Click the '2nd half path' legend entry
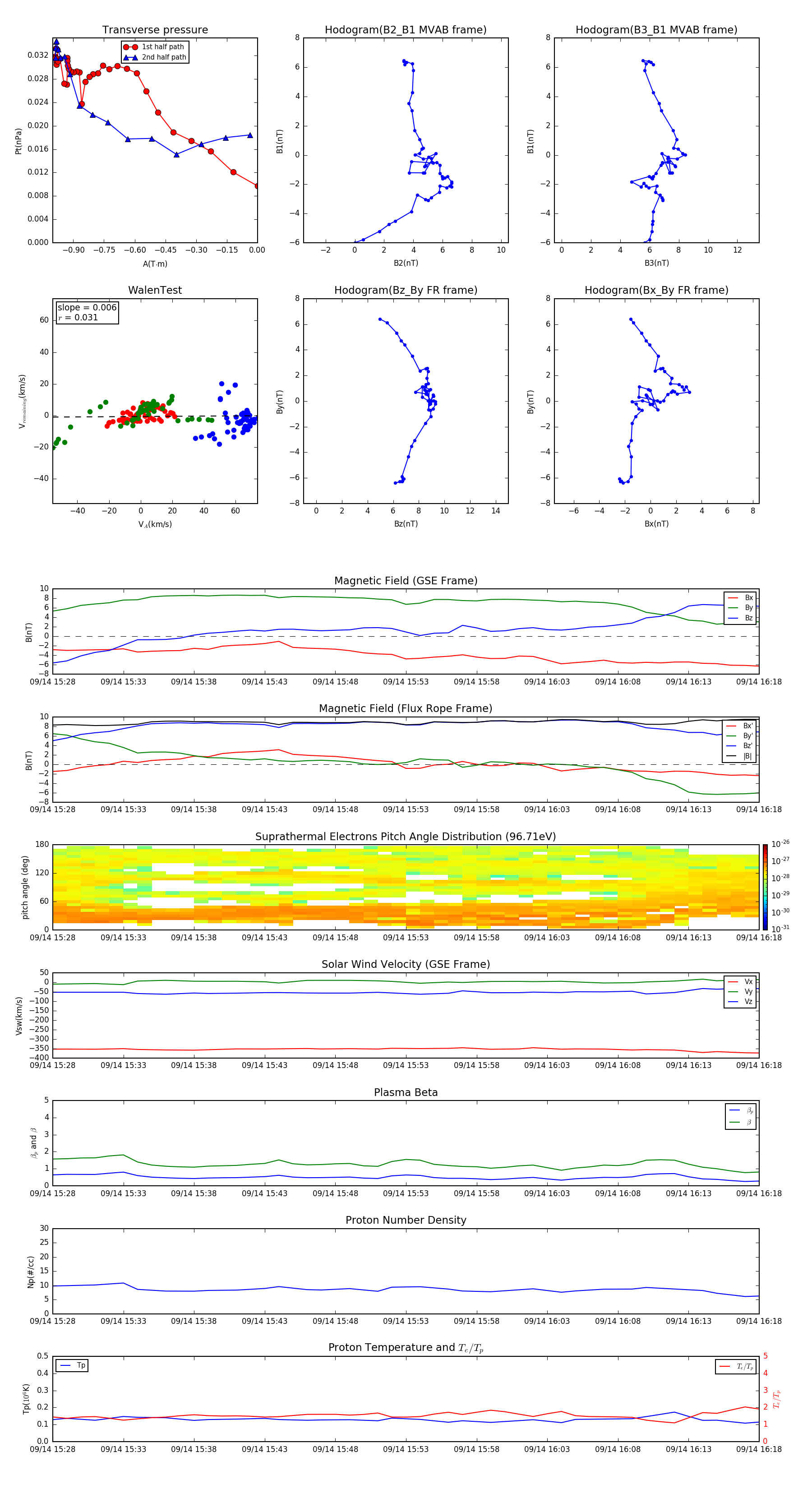The width and height of the screenshot is (812, 1489). 154,57
